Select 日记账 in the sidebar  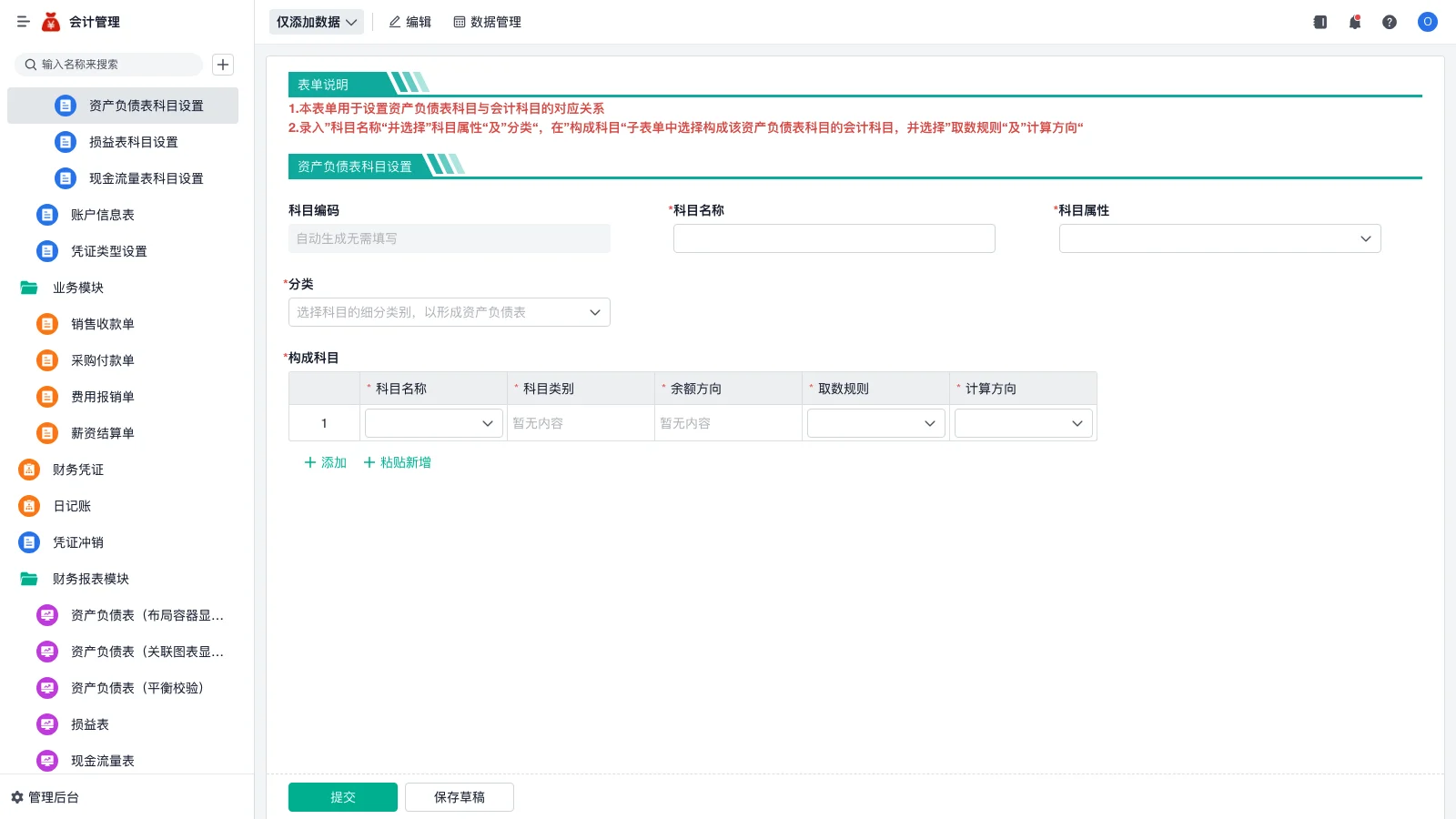[x=123, y=506]
